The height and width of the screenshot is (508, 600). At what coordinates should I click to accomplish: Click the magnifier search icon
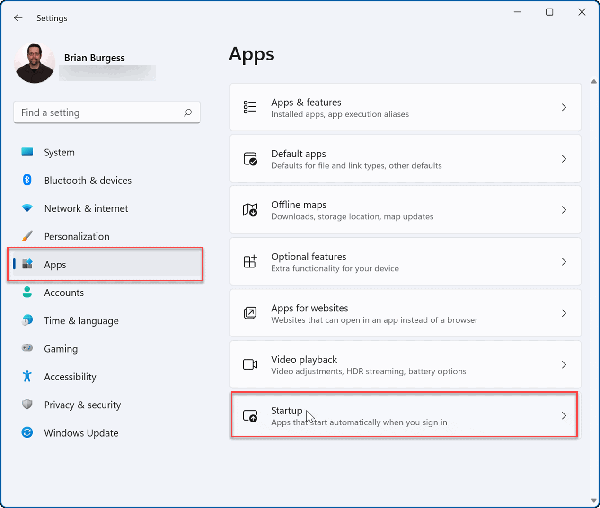coord(188,112)
